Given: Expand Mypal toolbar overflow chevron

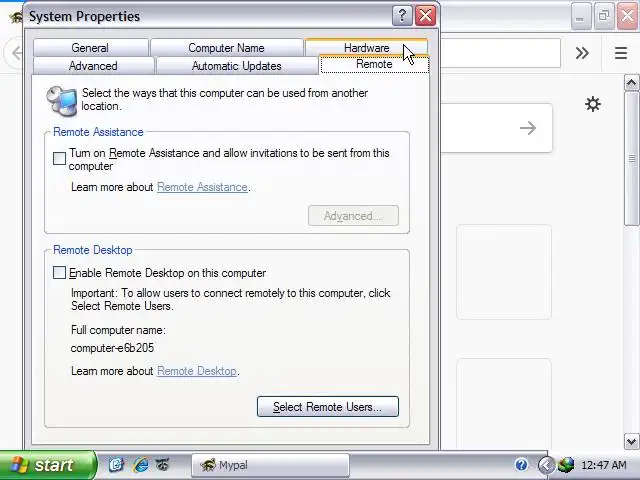Looking at the screenshot, I should pyautogui.click(x=582, y=53).
